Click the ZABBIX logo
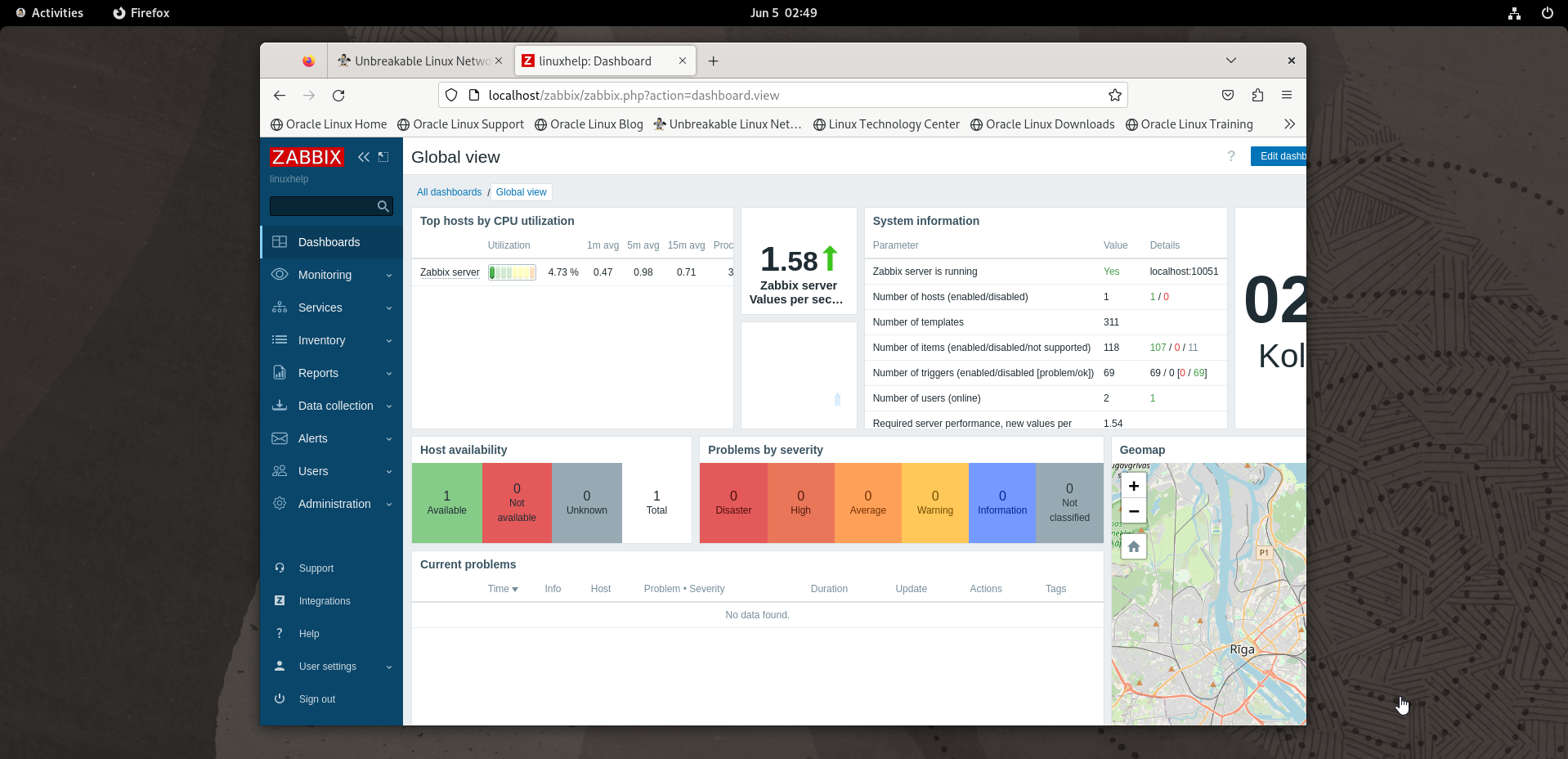The height and width of the screenshot is (759, 1568). [x=307, y=157]
